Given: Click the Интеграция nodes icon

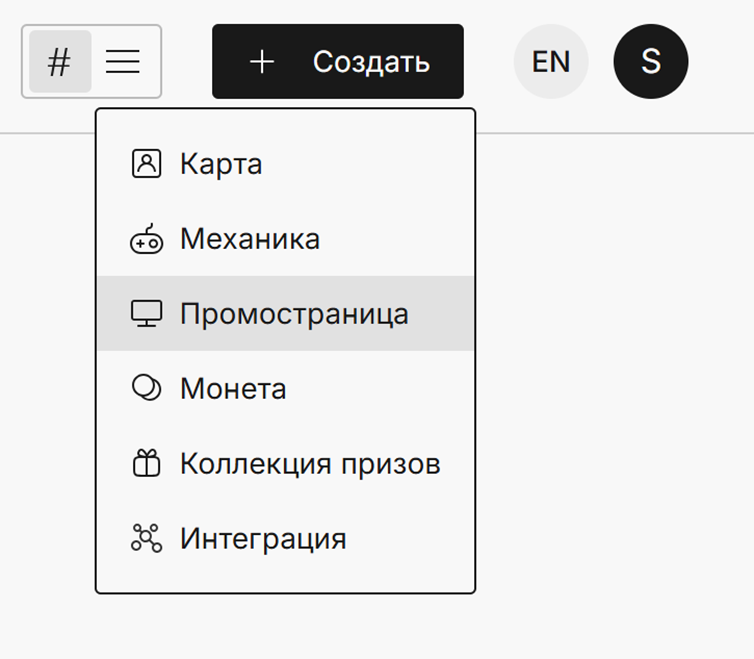Looking at the screenshot, I should coord(146,538).
